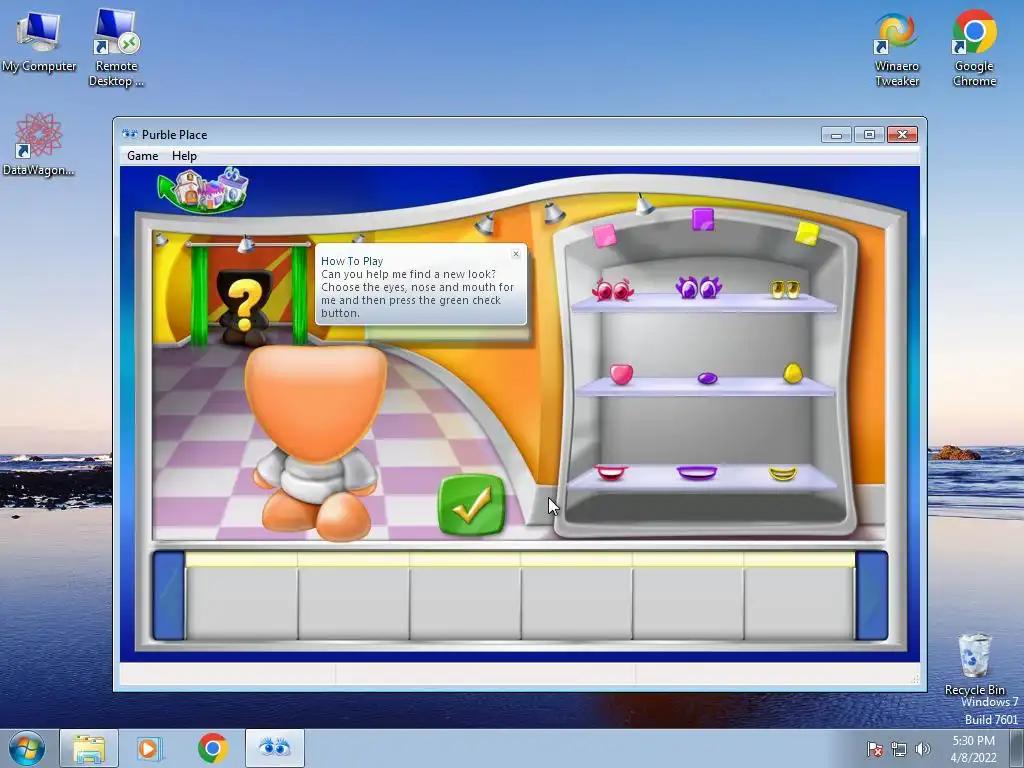Launch Chrome from the taskbar

point(213,748)
